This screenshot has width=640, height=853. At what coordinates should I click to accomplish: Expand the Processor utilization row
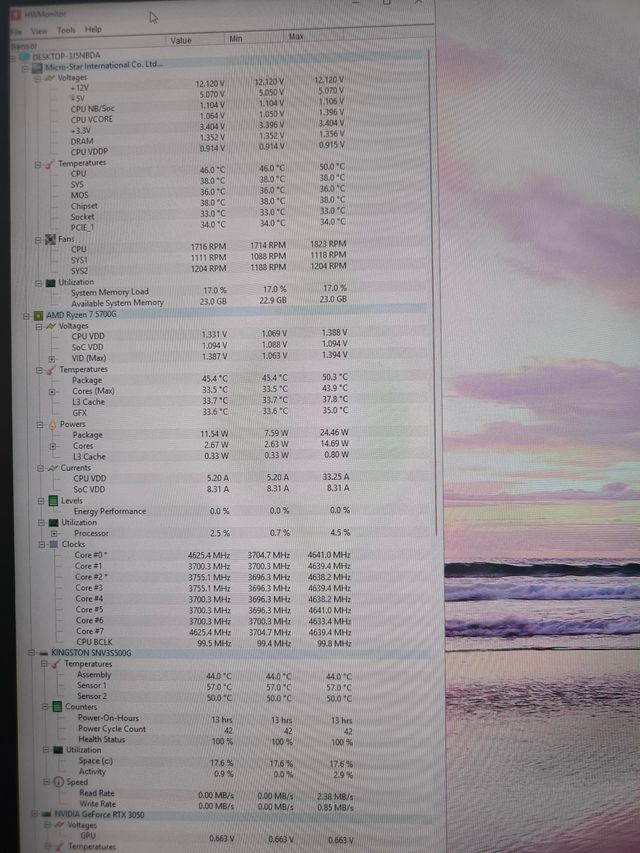tap(54, 534)
